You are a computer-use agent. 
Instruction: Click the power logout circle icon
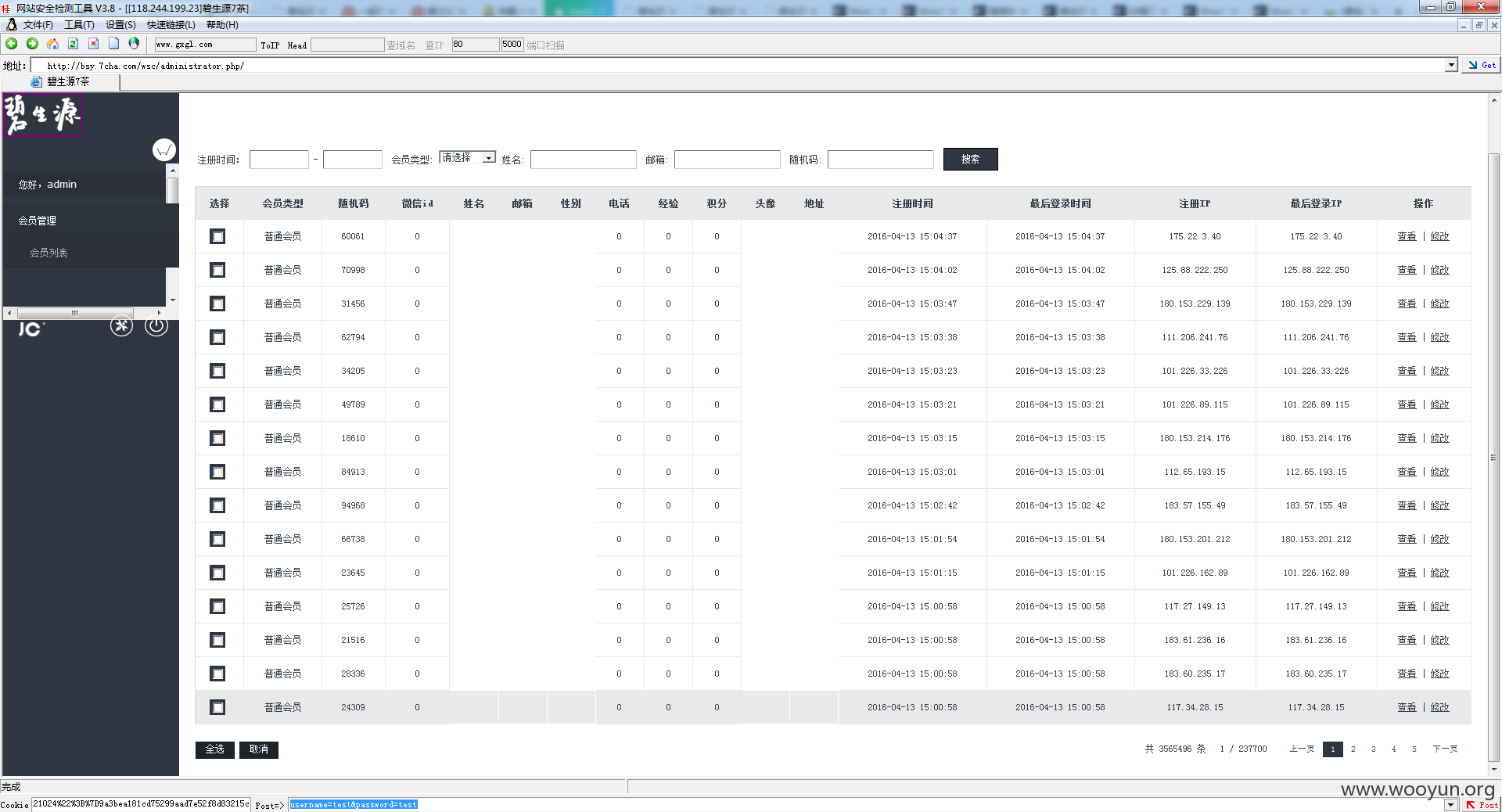(156, 325)
